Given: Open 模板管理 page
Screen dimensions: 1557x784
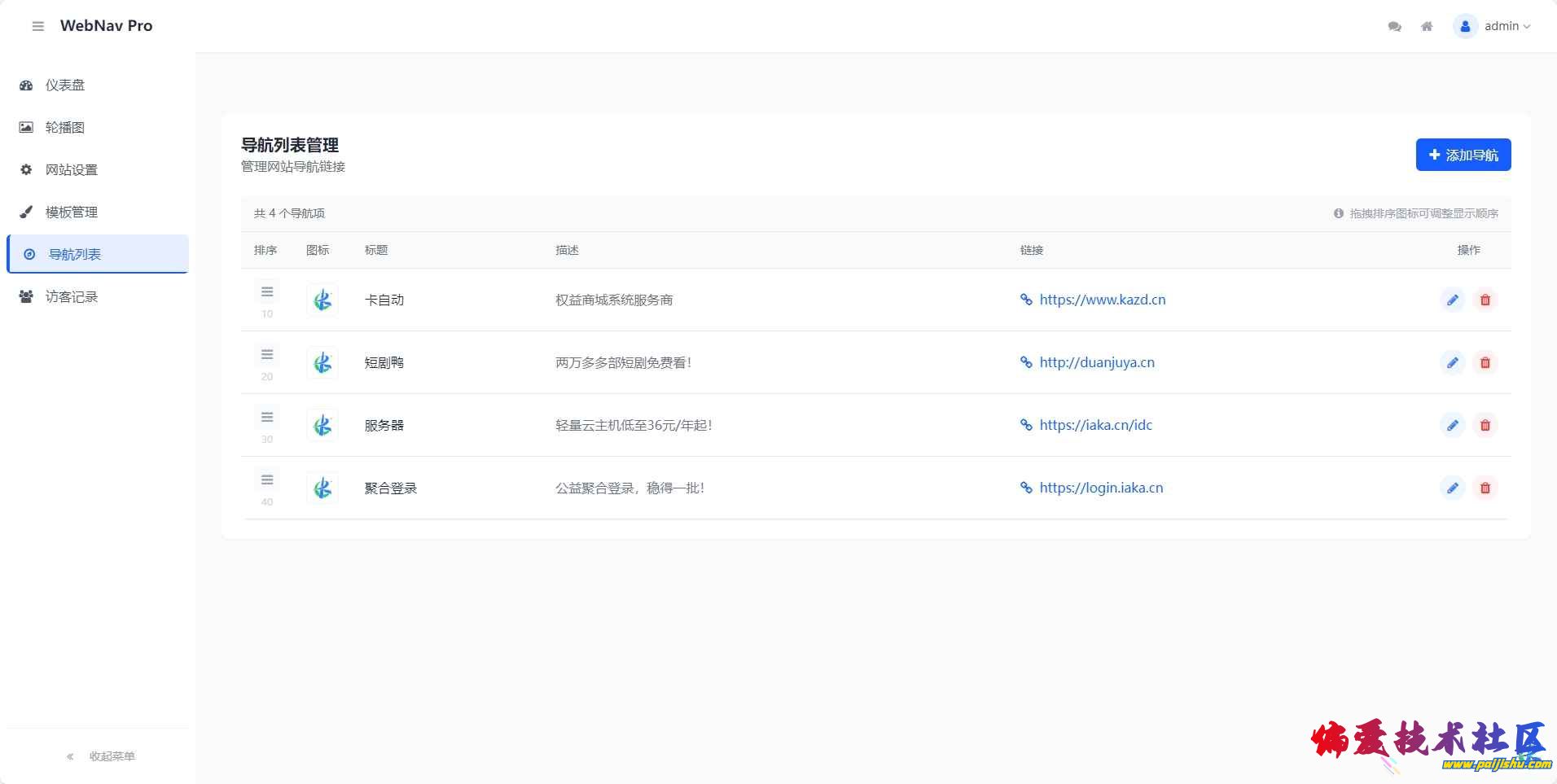Looking at the screenshot, I should tap(72, 212).
